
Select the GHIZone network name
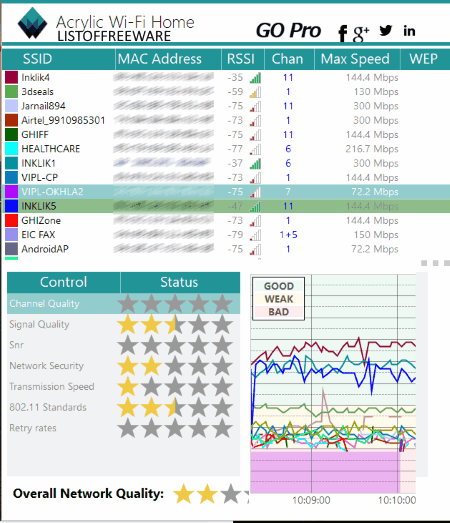[41, 220]
